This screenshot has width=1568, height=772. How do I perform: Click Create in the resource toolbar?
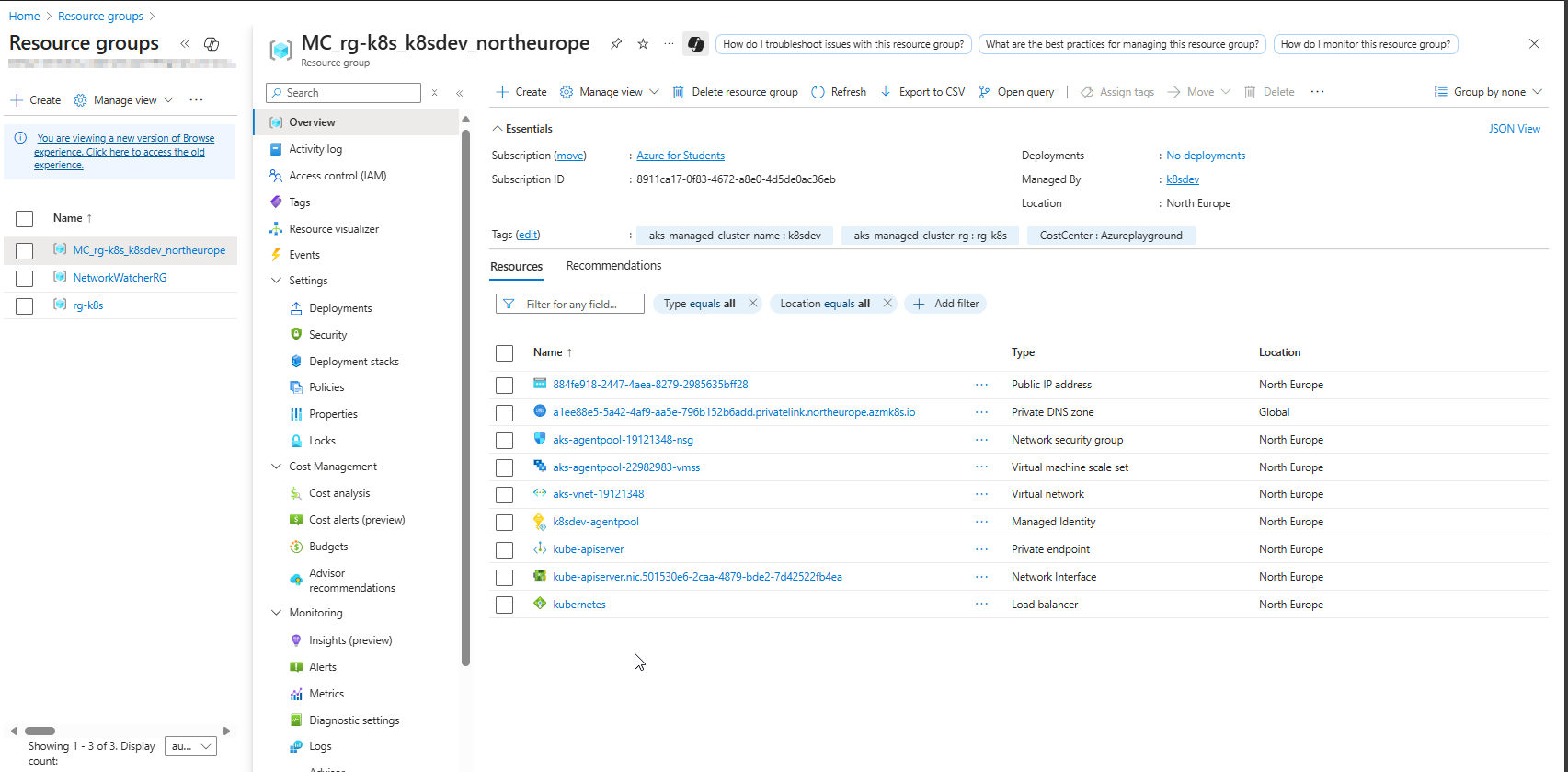(x=521, y=92)
